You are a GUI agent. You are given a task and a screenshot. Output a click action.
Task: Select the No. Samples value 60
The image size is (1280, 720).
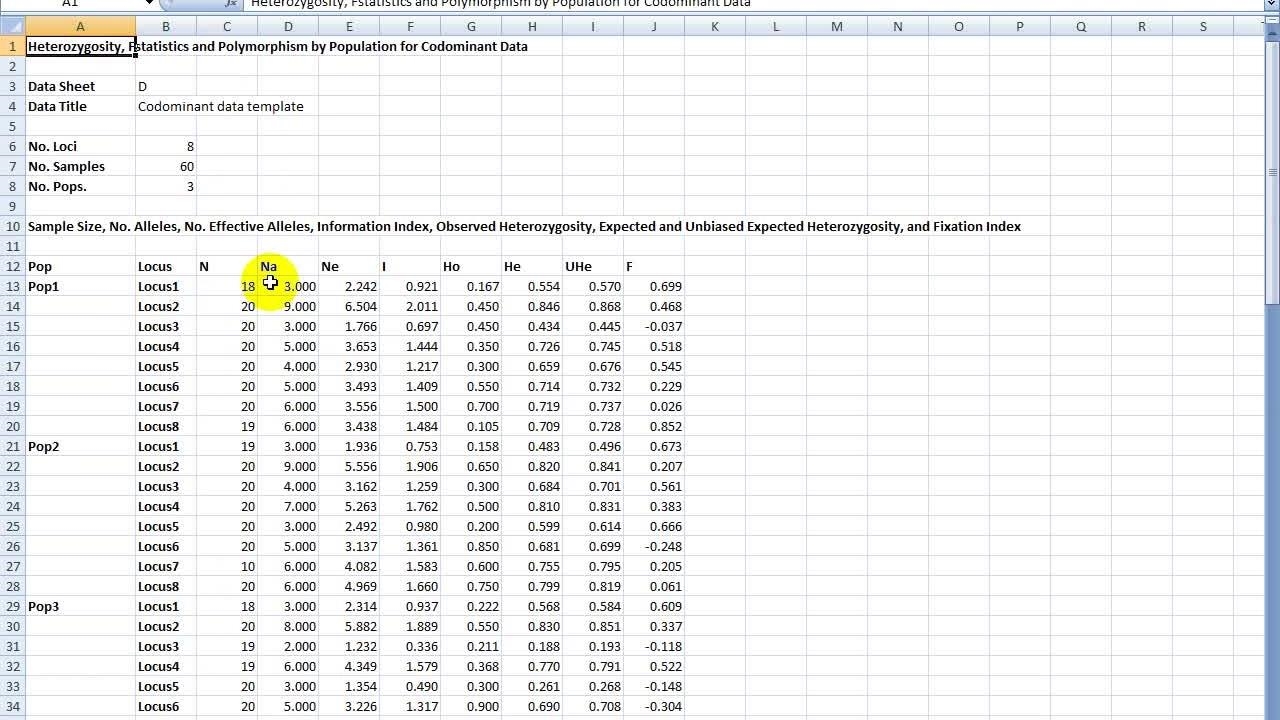click(166, 166)
